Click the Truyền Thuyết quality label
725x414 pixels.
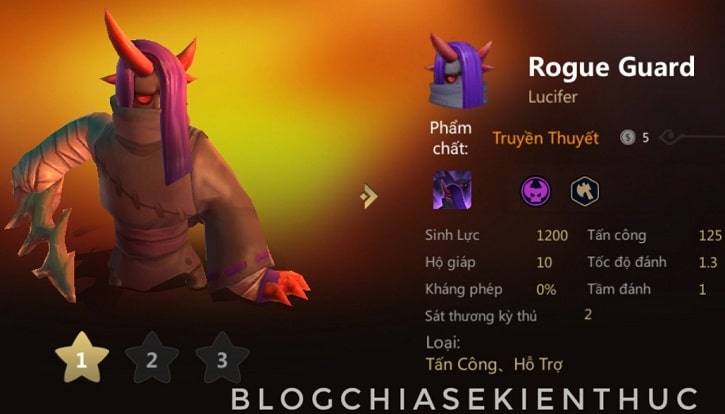coord(545,138)
